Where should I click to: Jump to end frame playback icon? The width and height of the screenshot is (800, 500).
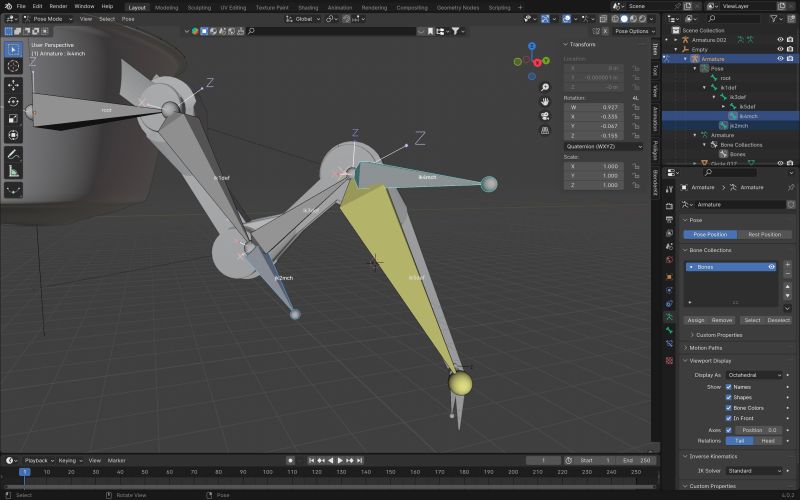(360, 460)
